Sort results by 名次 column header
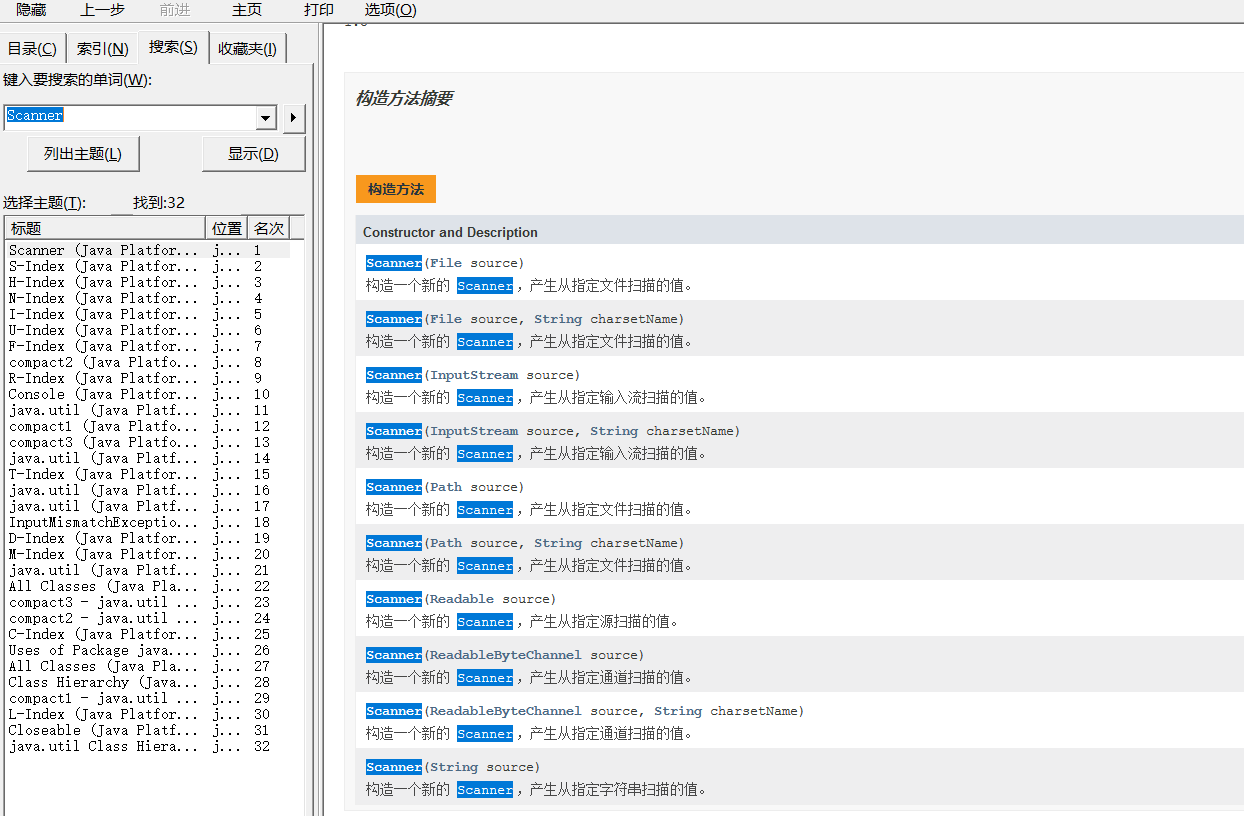The image size is (1244, 816). tap(269, 229)
